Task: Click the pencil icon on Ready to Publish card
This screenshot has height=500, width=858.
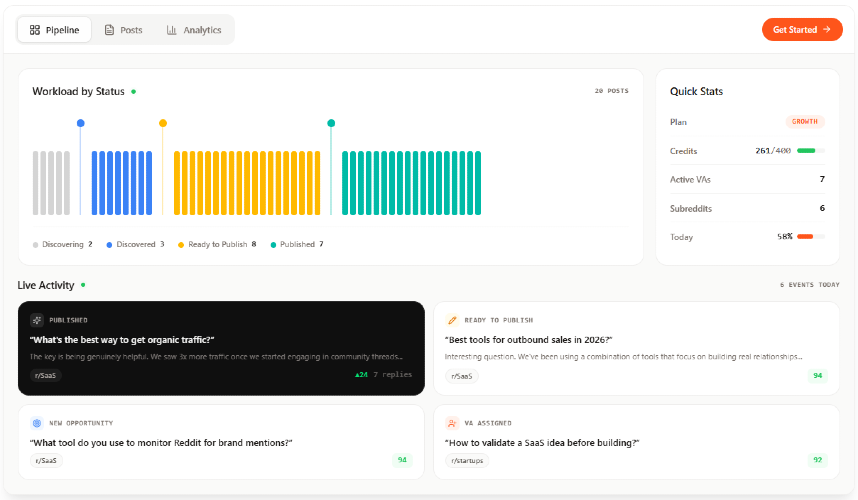Action: pos(453,320)
